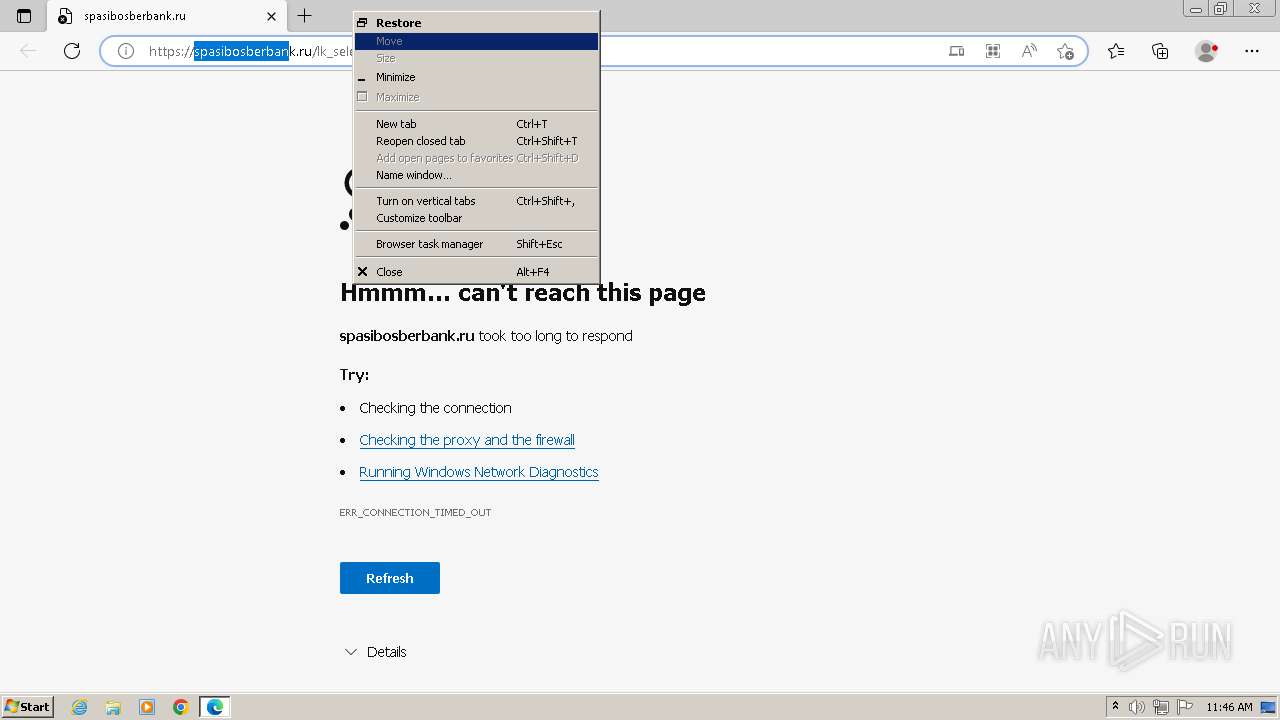Screen dimensions: 1280x720
Task: Open the Favorites list icon
Action: tap(1116, 51)
